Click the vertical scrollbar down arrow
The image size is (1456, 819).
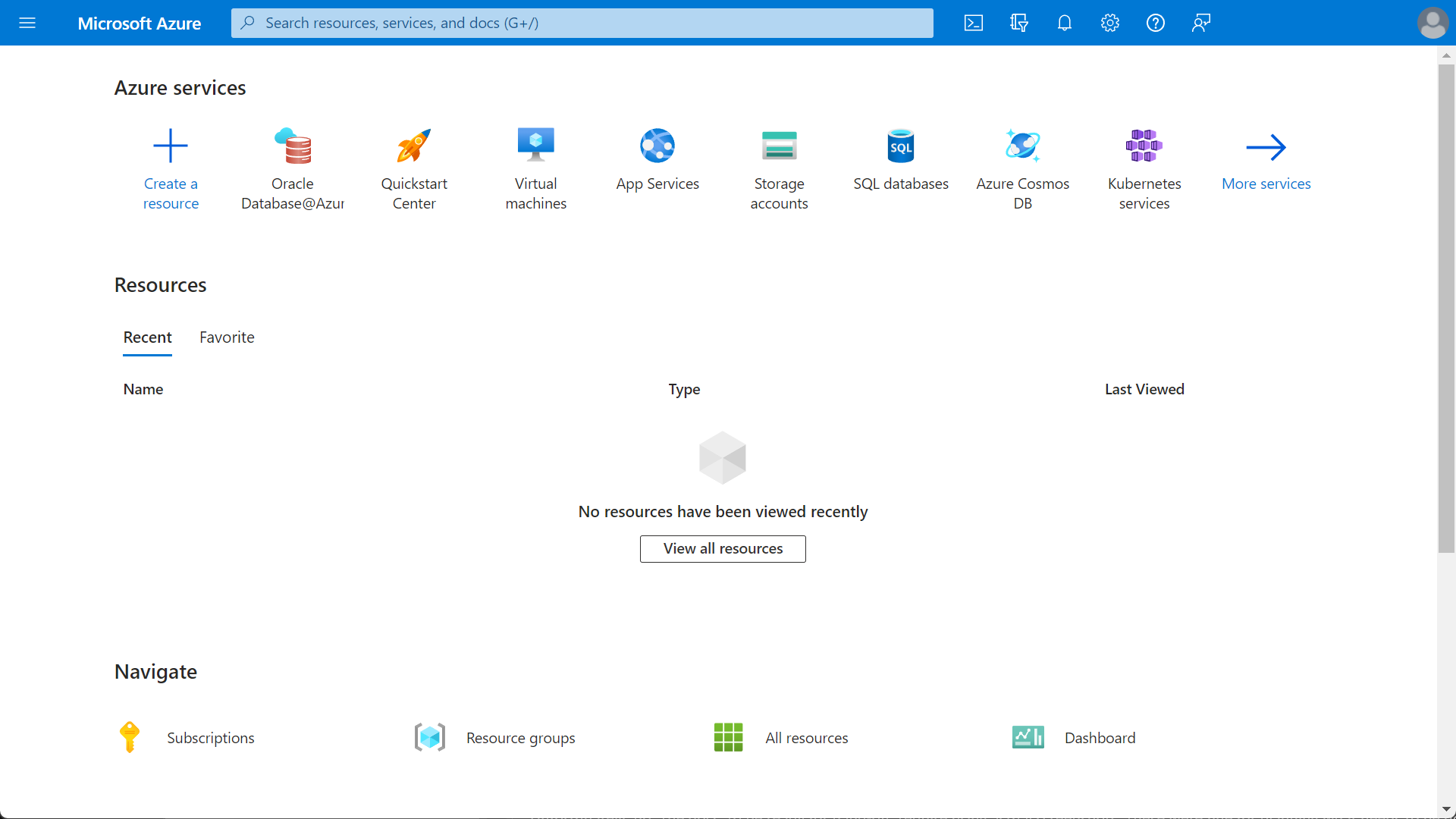pos(1446,810)
